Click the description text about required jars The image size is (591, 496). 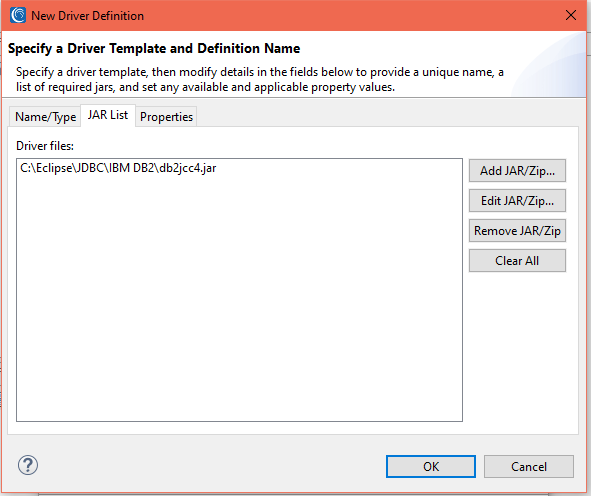pos(260,80)
